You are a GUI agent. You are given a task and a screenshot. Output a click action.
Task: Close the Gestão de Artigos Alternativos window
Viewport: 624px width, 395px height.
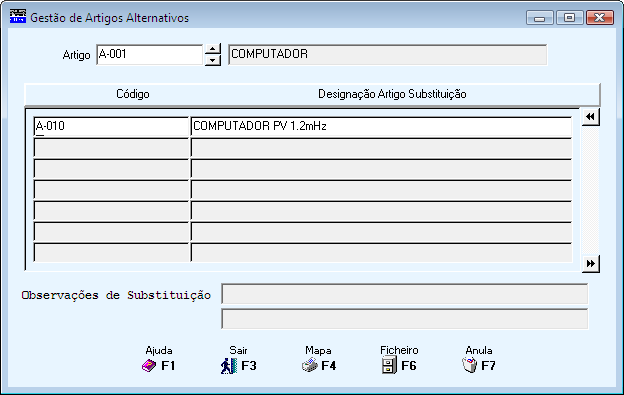click(x=600, y=18)
